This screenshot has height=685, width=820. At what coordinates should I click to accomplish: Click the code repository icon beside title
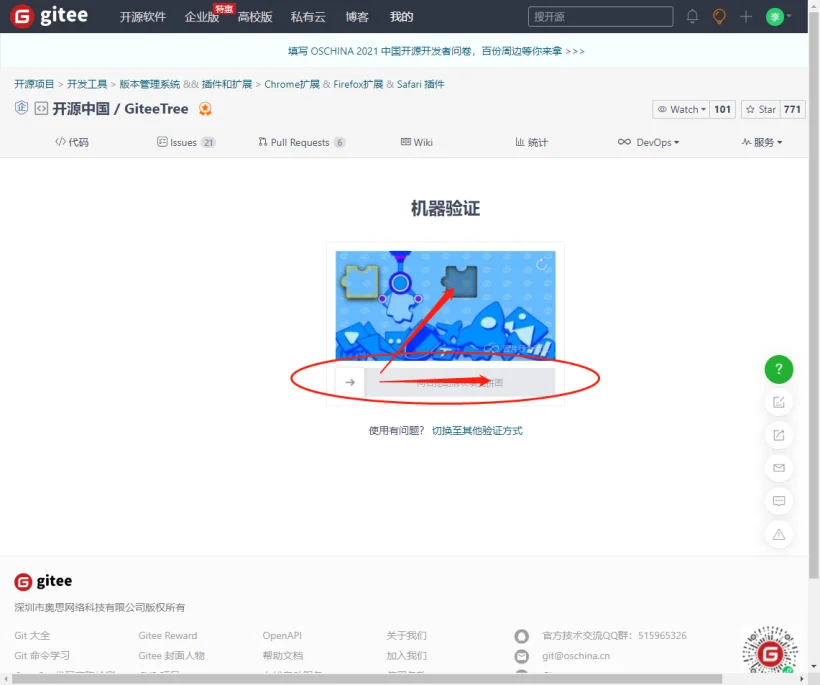pos(41,108)
